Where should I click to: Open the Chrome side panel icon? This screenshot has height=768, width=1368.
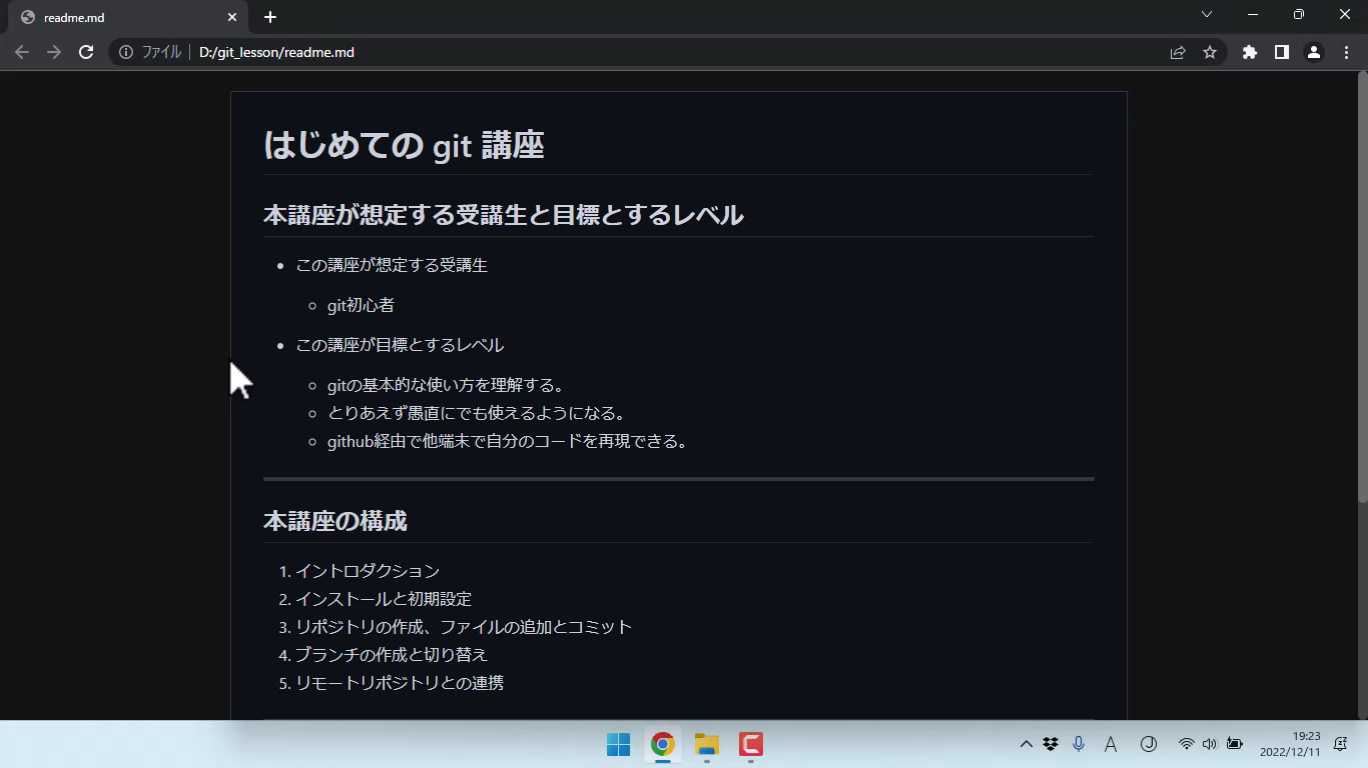tap(1281, 51)
